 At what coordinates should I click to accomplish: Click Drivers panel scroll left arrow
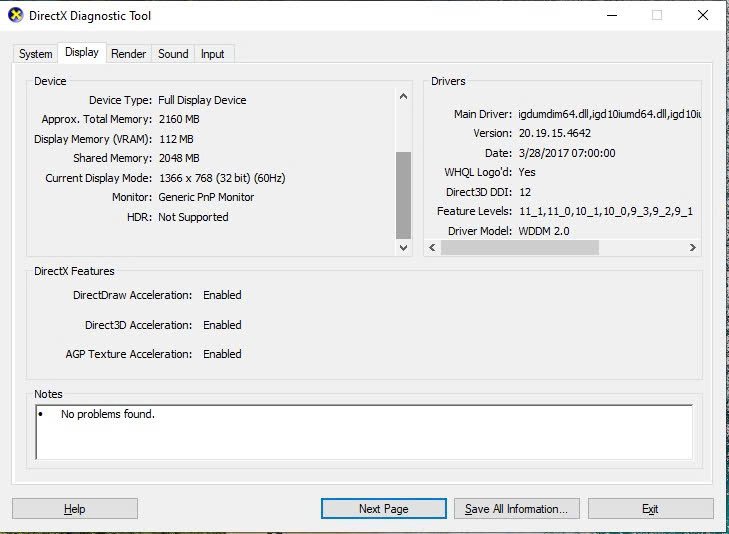pyautogui.click(x=432, y=247)
